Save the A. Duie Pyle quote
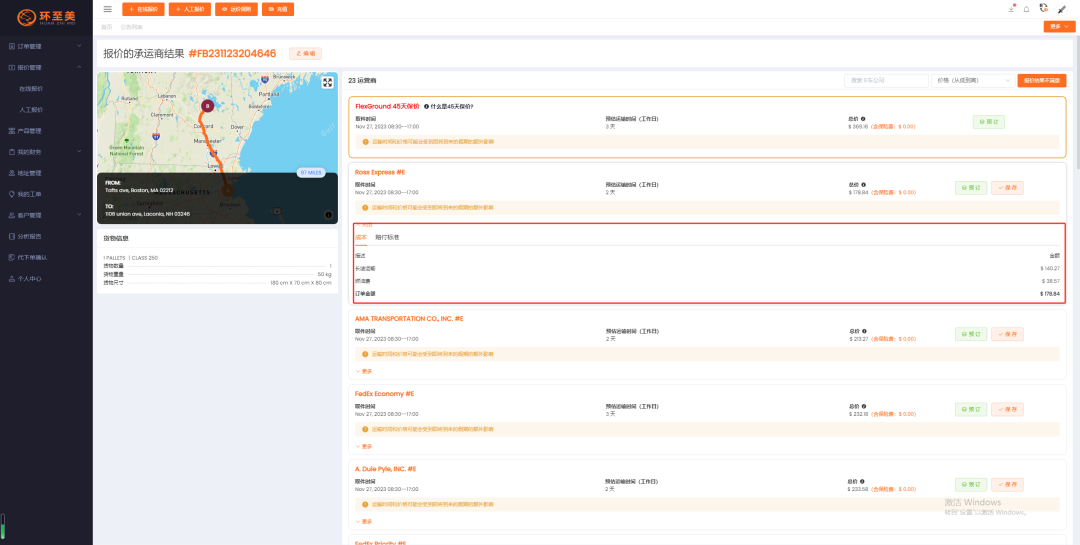This screenshot has width=1080, height=545. [1007, 484]
